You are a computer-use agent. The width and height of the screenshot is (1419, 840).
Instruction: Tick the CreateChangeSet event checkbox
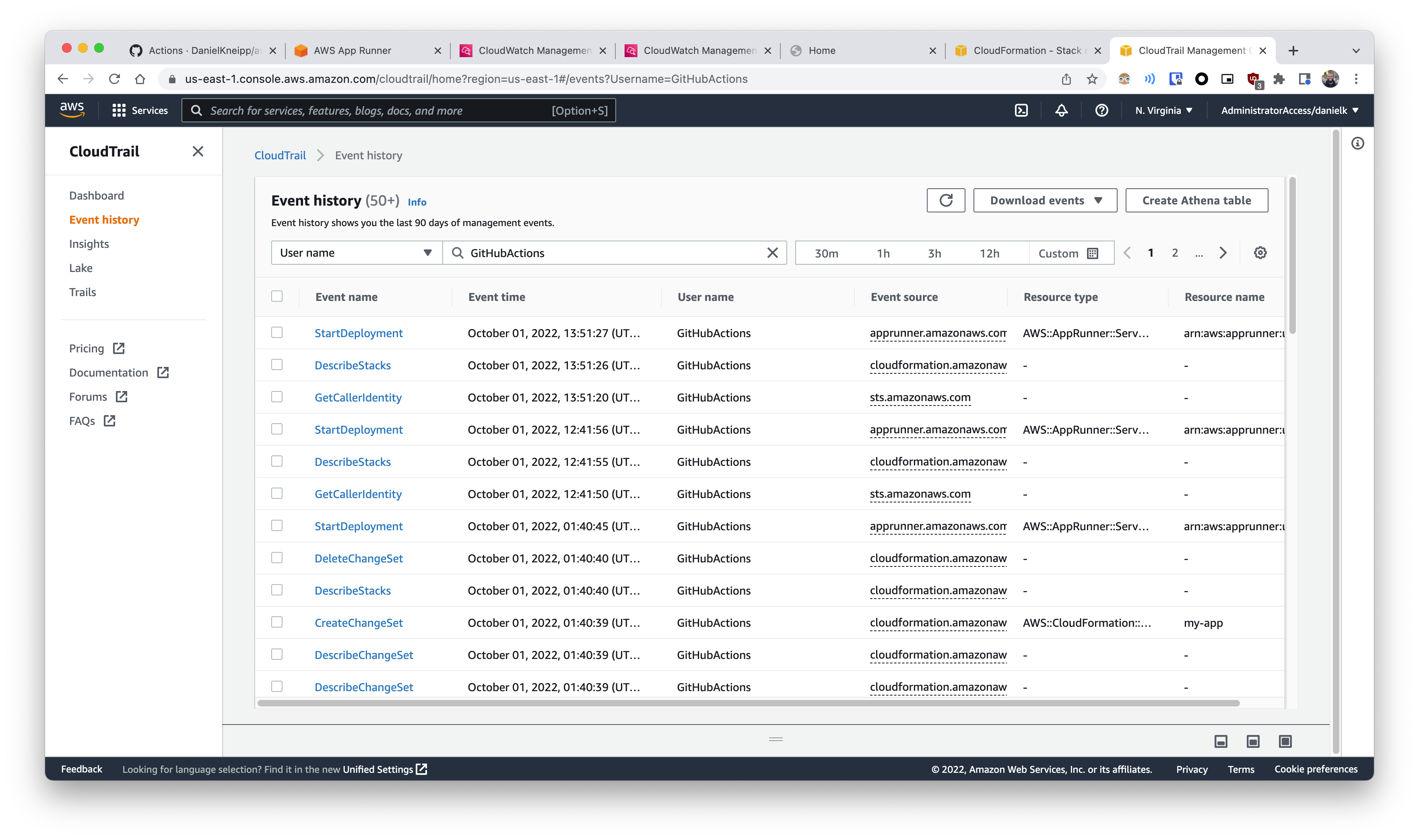pos(277,623)
